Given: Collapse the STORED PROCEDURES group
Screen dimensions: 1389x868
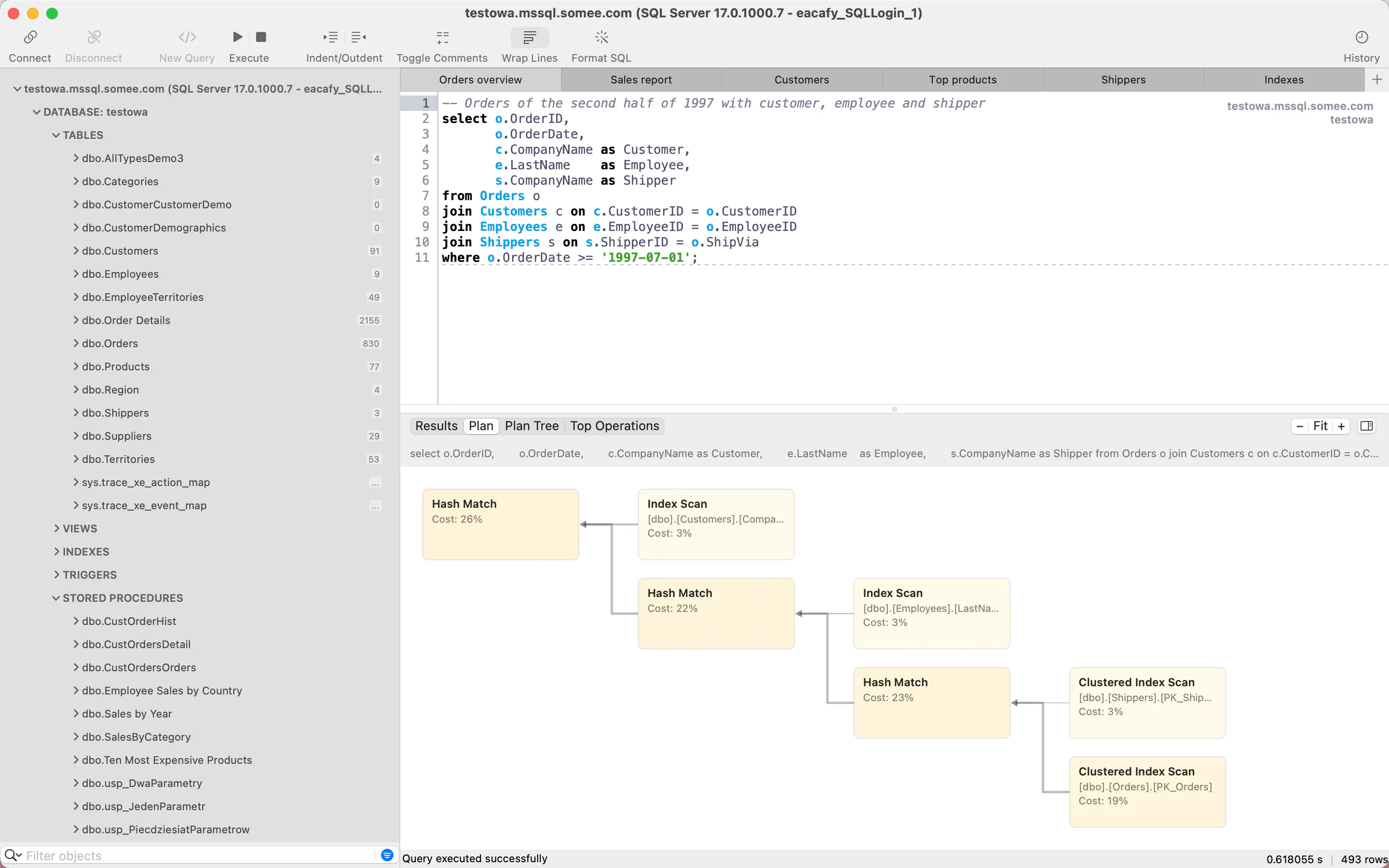Looking at the screenshot, I should click(55, 598).
